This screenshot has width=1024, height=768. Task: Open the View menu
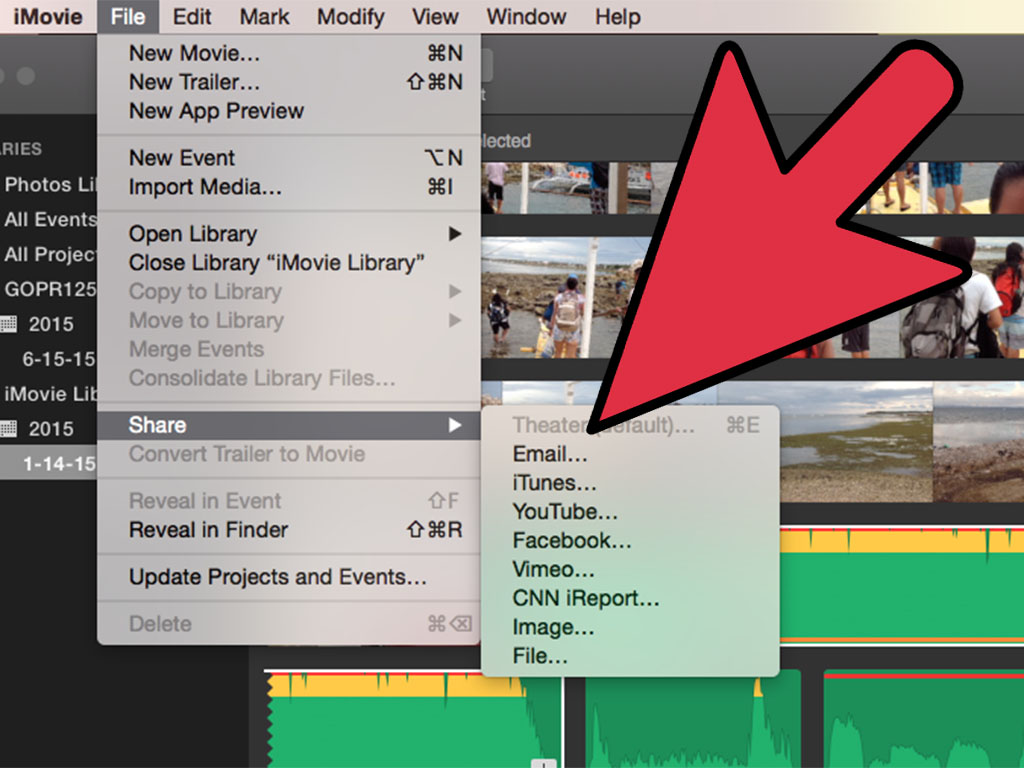click(x=435, y=16)
